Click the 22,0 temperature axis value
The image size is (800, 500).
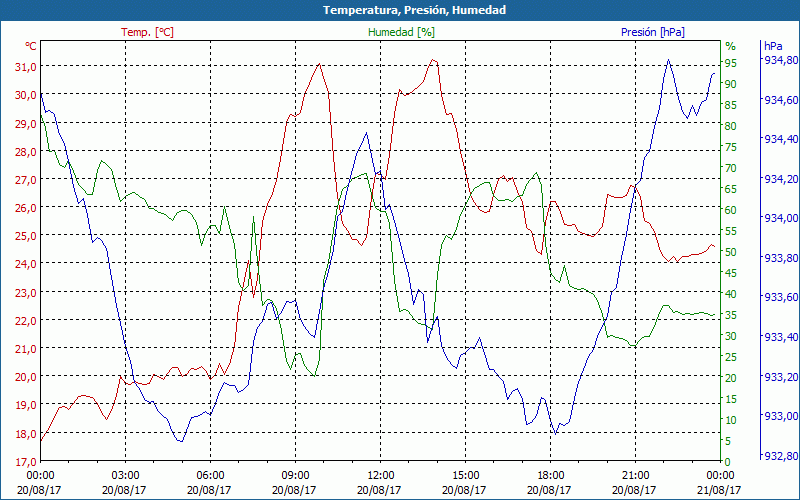[25, 321]
